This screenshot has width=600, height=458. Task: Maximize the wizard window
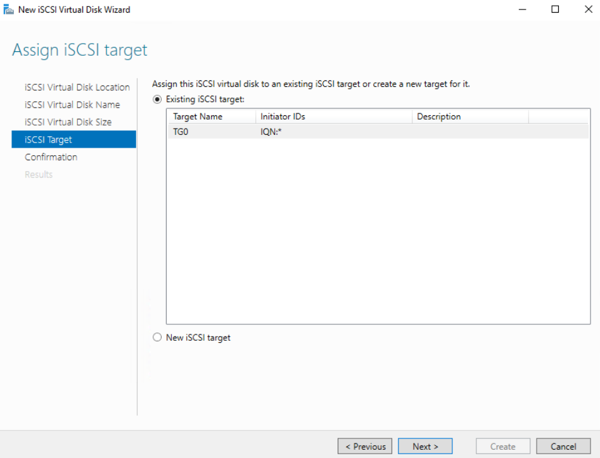(x=555, y=9)
